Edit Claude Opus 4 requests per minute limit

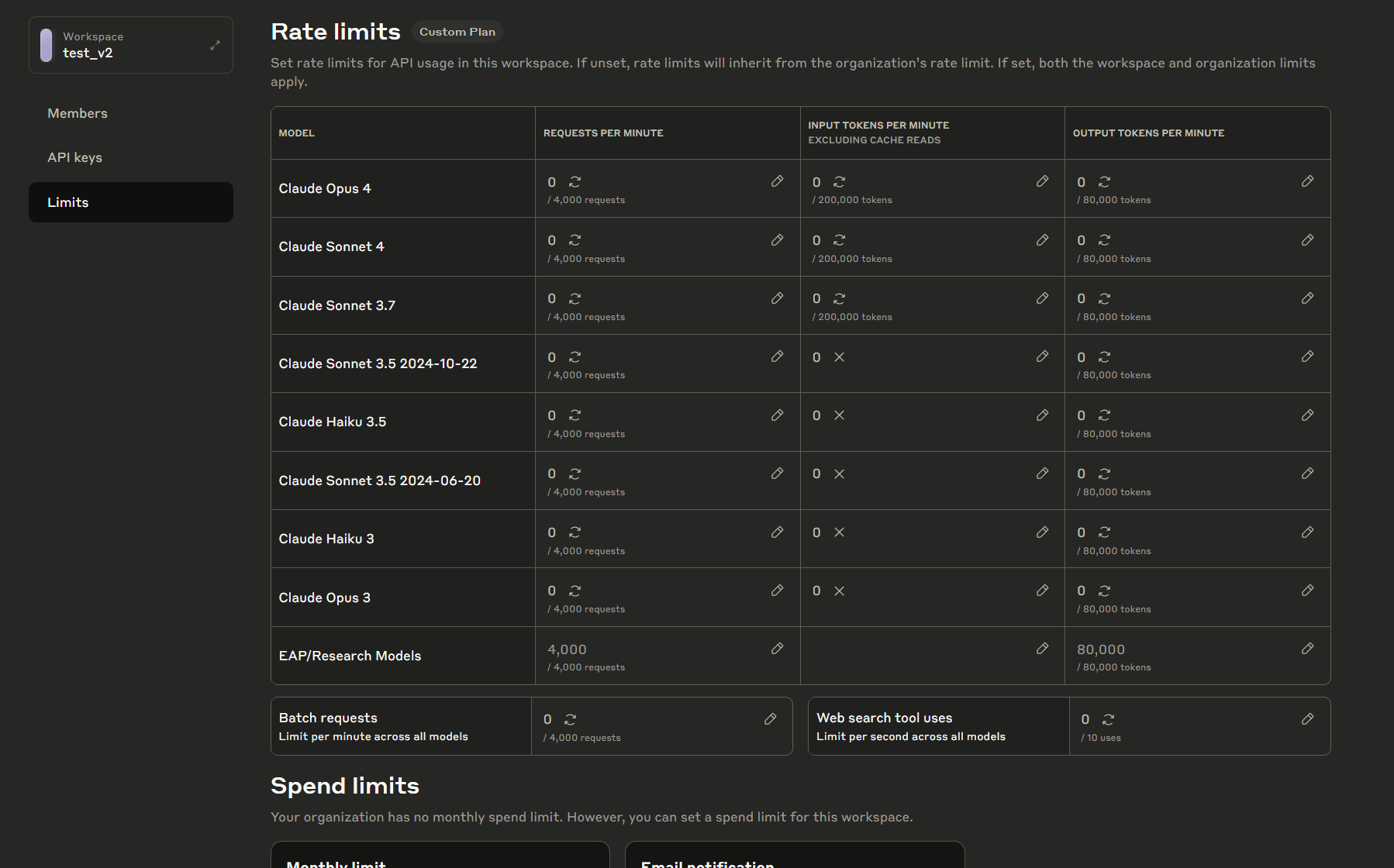pos(777,181)
